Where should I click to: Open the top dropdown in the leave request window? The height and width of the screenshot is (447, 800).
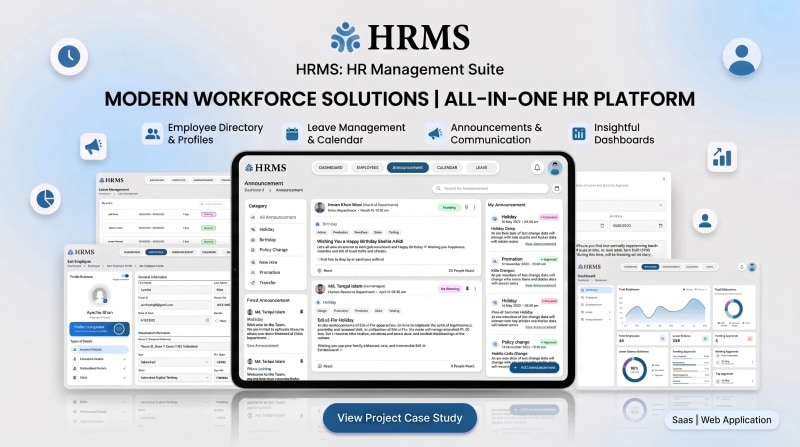click(x=620, y=205)
